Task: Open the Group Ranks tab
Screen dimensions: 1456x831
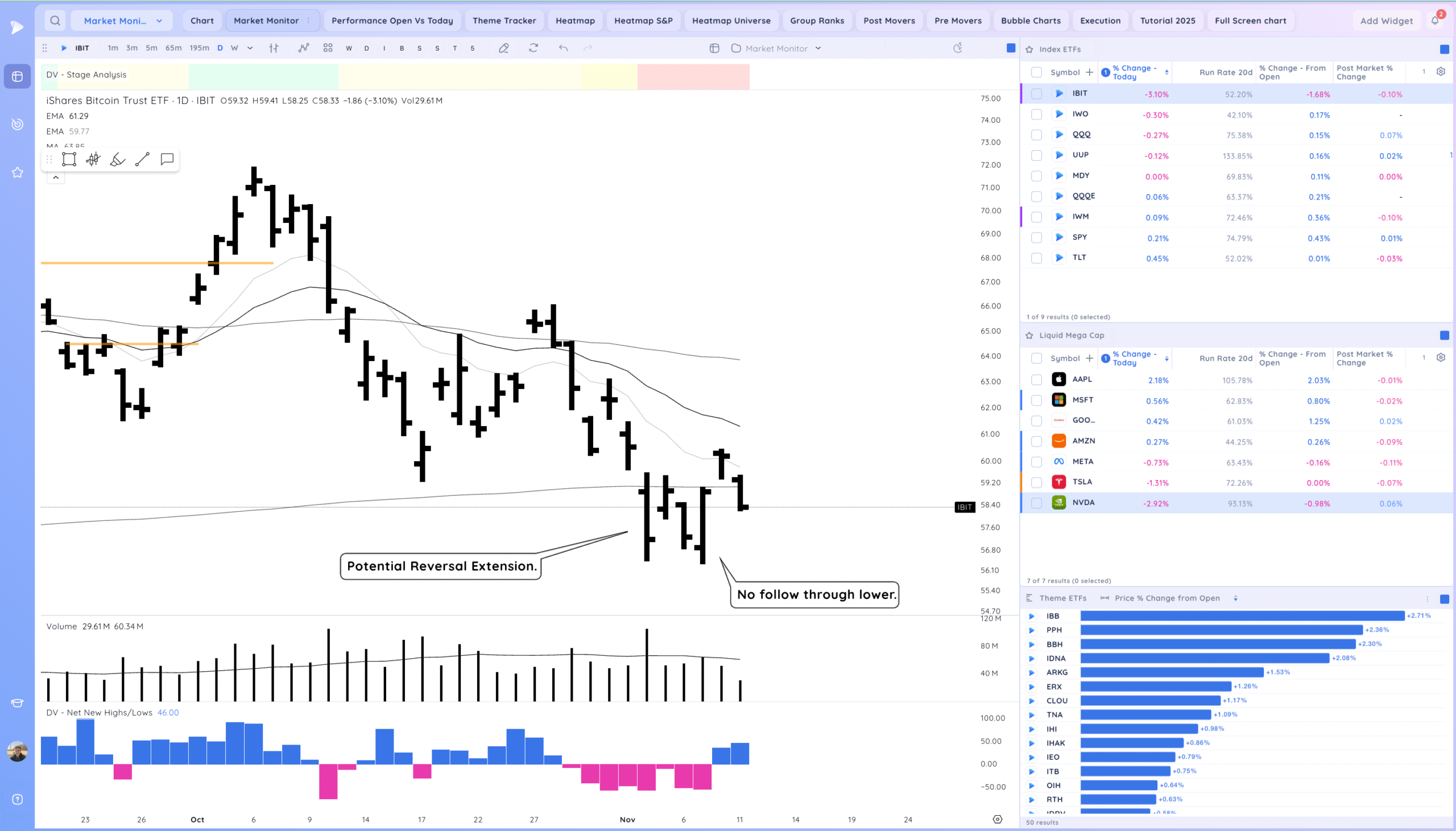Action: pos(816,20)
